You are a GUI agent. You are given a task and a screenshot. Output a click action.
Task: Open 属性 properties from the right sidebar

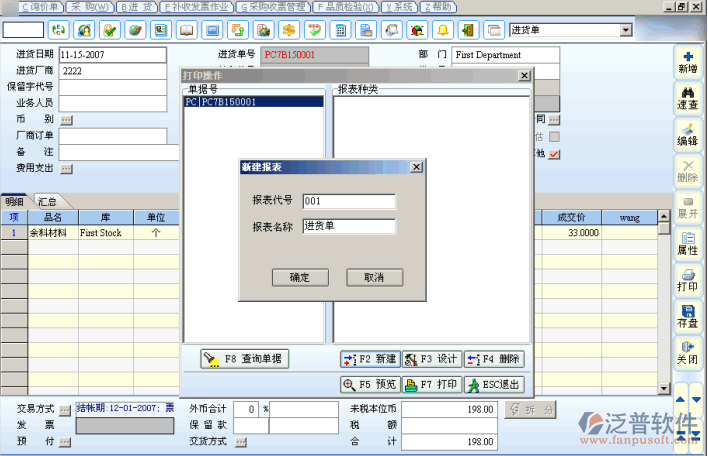687,243
